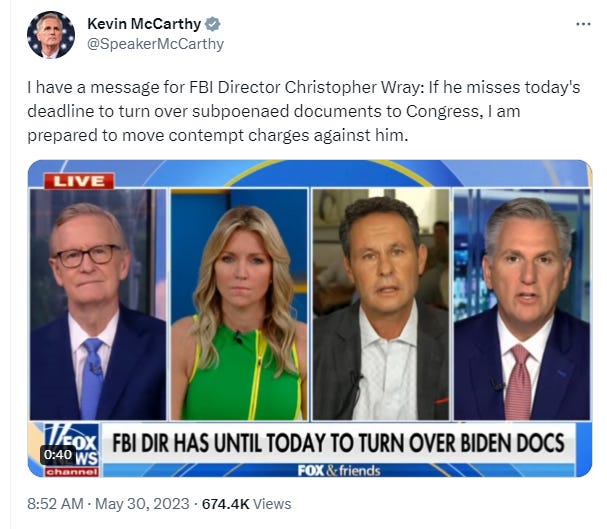Click the May 30, 2023 date
607x529 pixels.
pyautogui.click(x=142, y=504)
